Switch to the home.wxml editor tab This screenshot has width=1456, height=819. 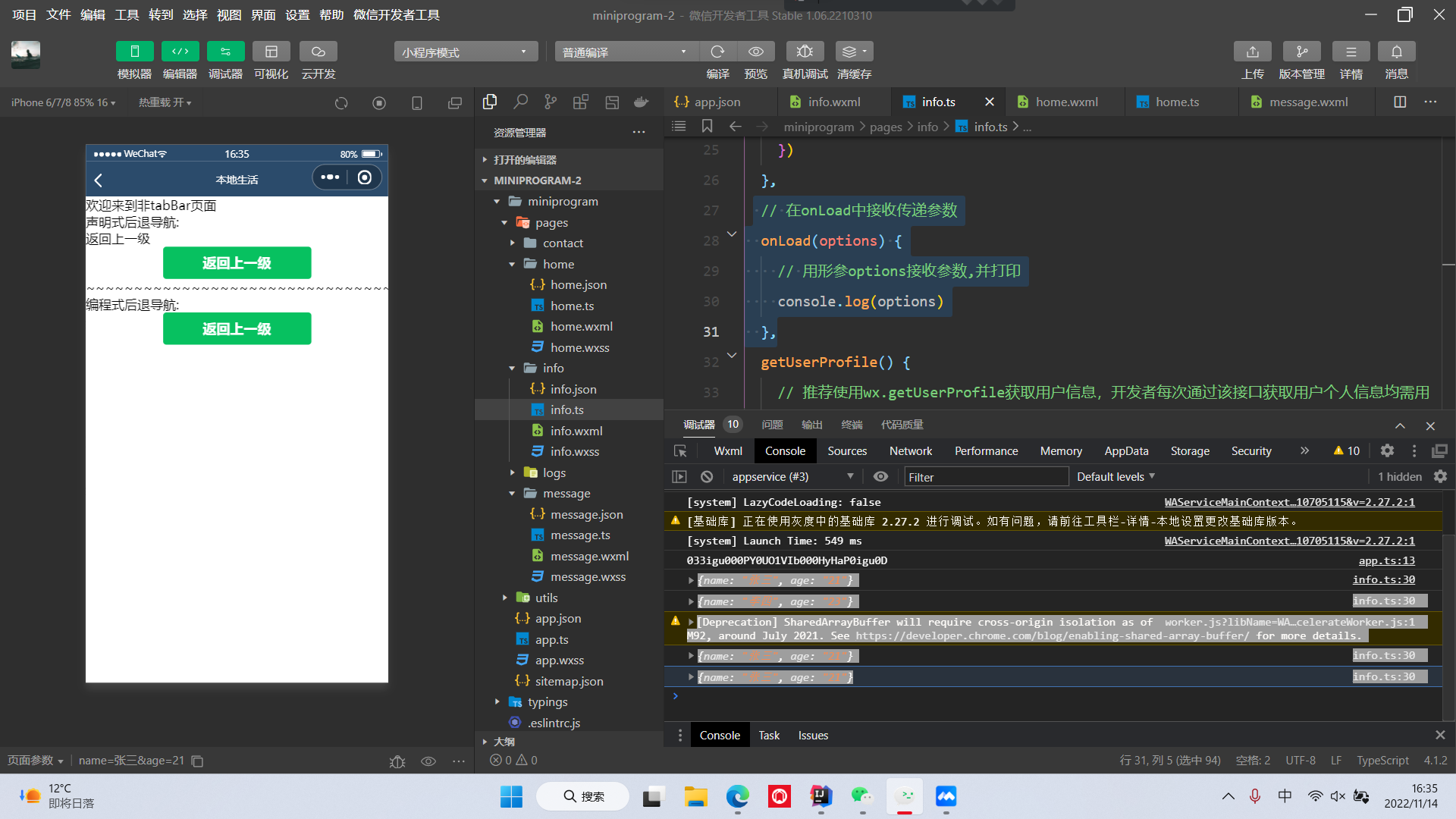tap(1066, 102)
